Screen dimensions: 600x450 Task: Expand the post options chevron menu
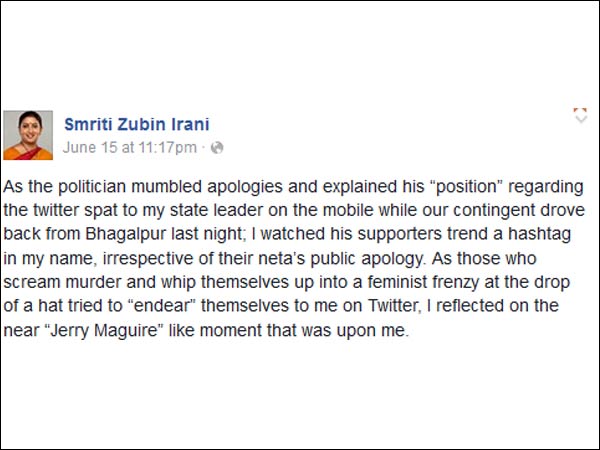(580, 115)
